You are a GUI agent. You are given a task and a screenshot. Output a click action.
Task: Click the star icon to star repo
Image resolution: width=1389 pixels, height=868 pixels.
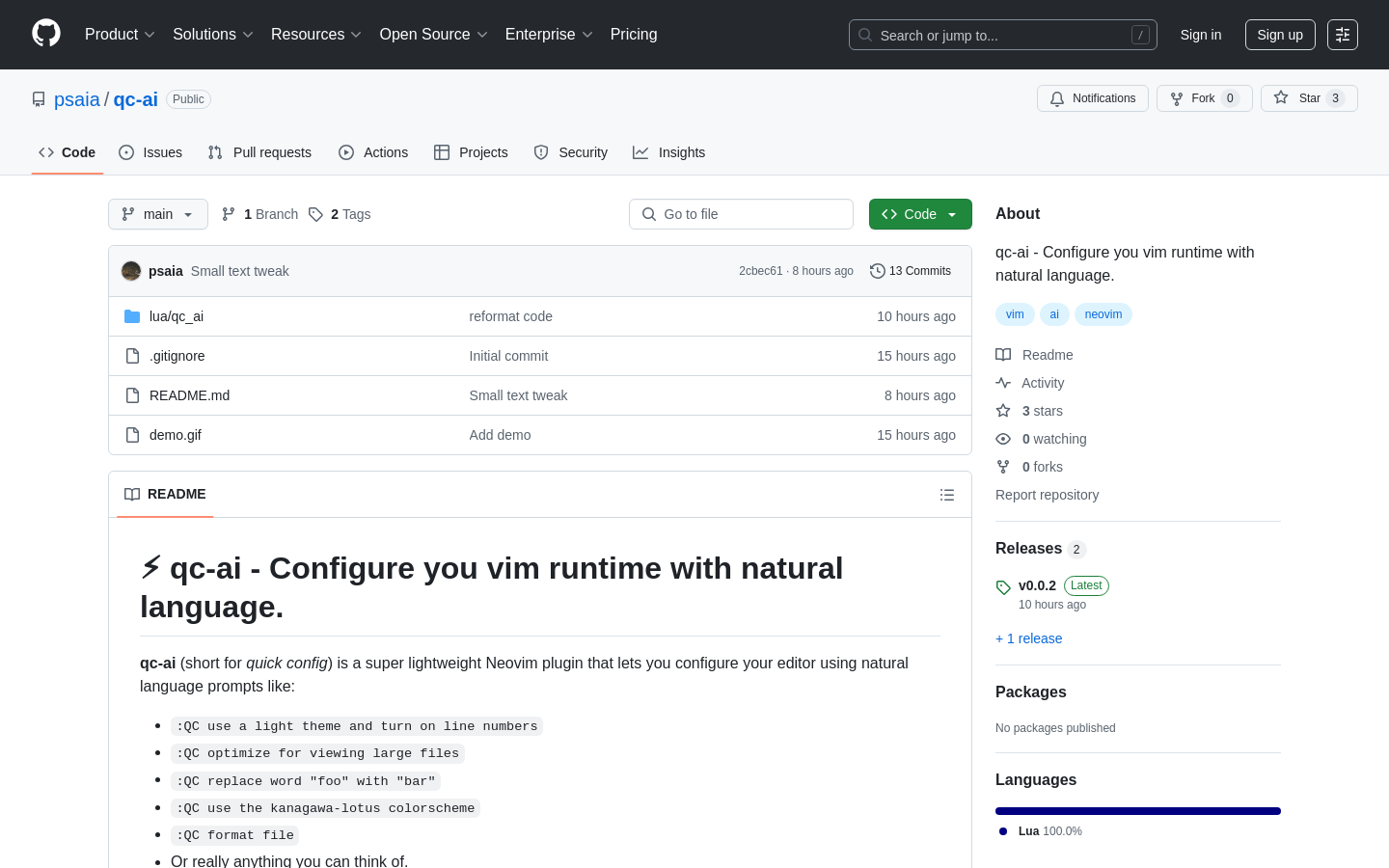click(1281, 97)
